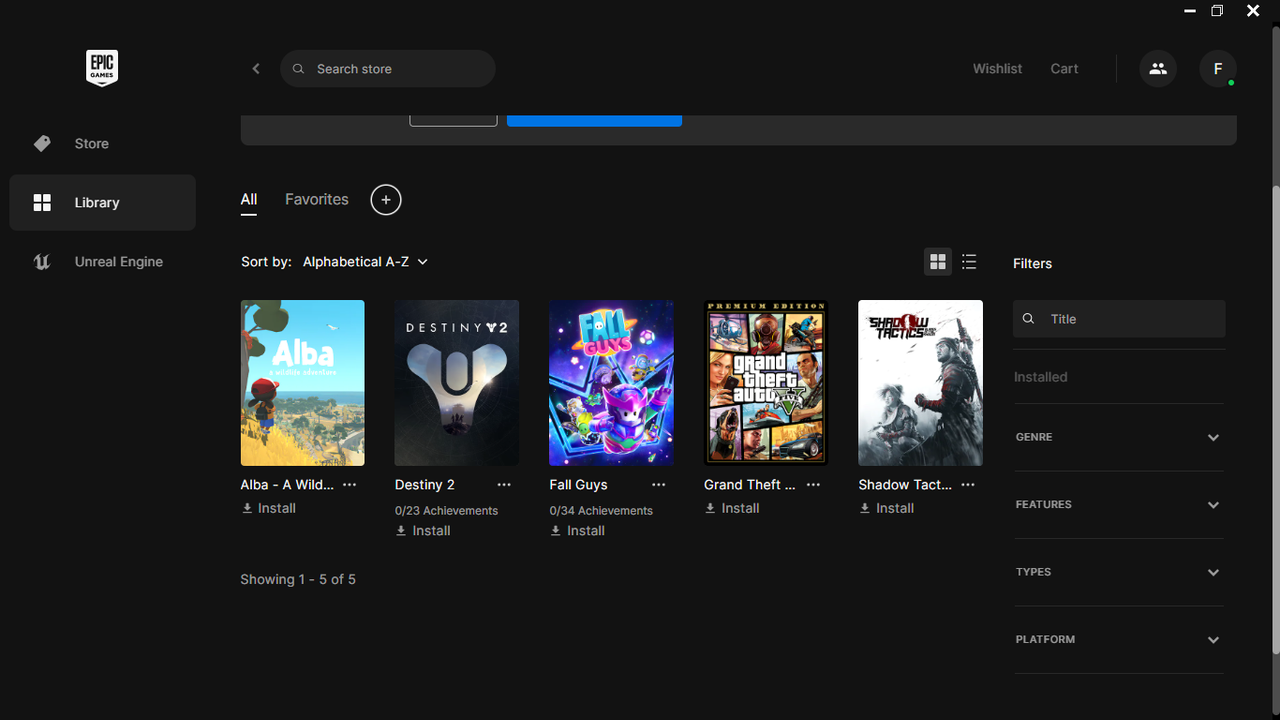Open the profile avatar F menu
1280x720 pixels.
coord(1218,69)
